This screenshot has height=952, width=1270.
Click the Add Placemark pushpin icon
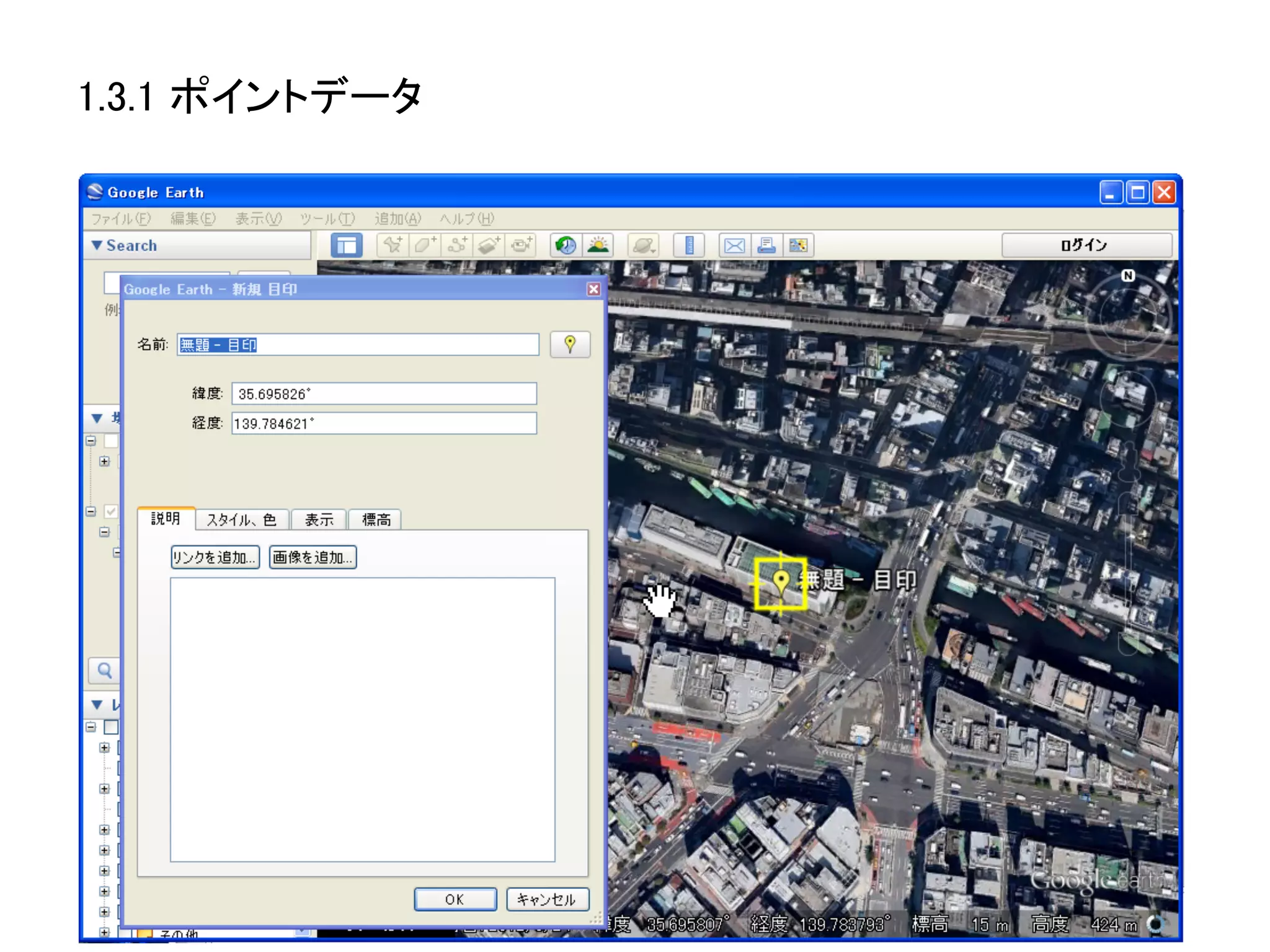click(x=393, y=245)
